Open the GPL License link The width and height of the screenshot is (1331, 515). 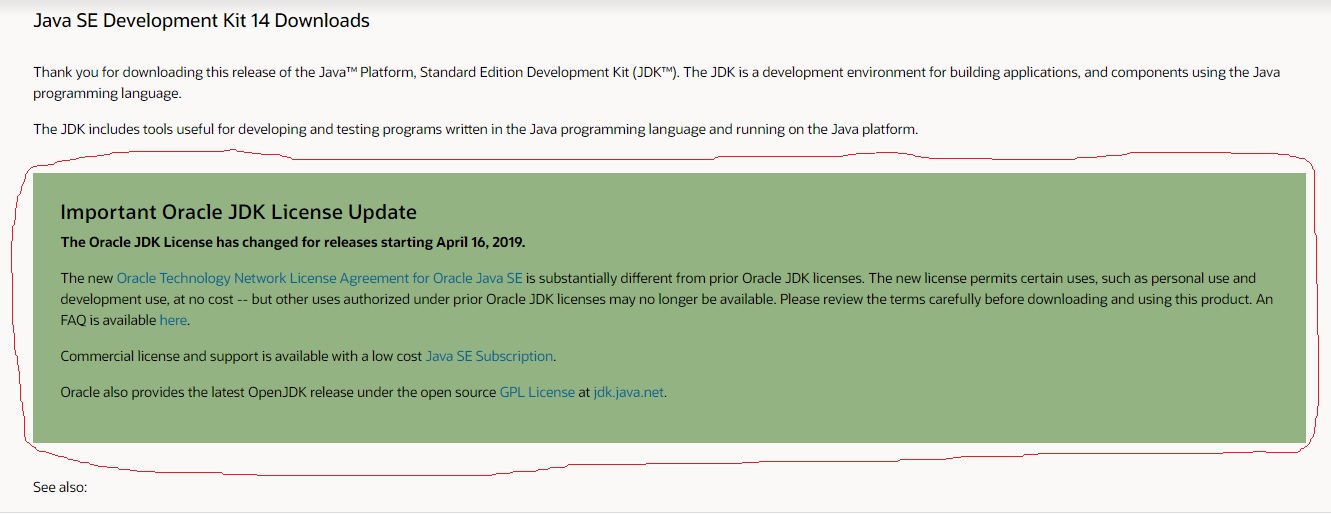pyautogui.click(x=537, y=392)
